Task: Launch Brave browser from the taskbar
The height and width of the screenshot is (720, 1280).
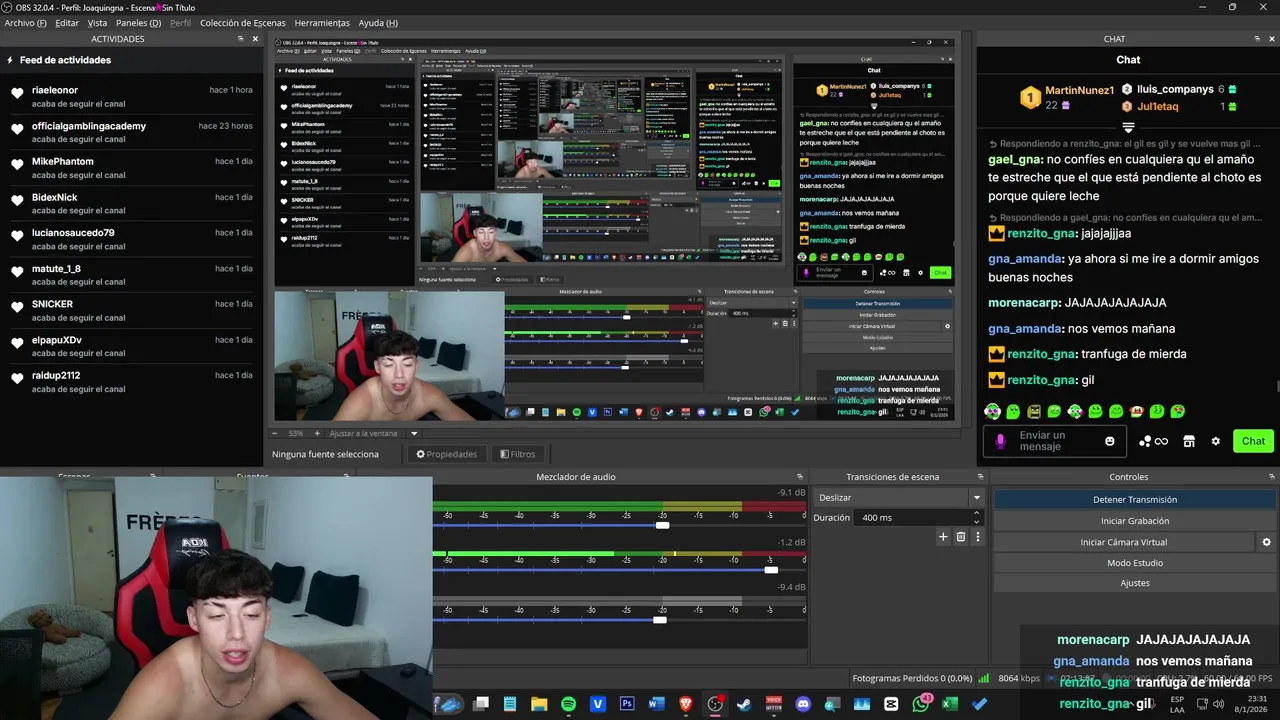Action: 685,704
